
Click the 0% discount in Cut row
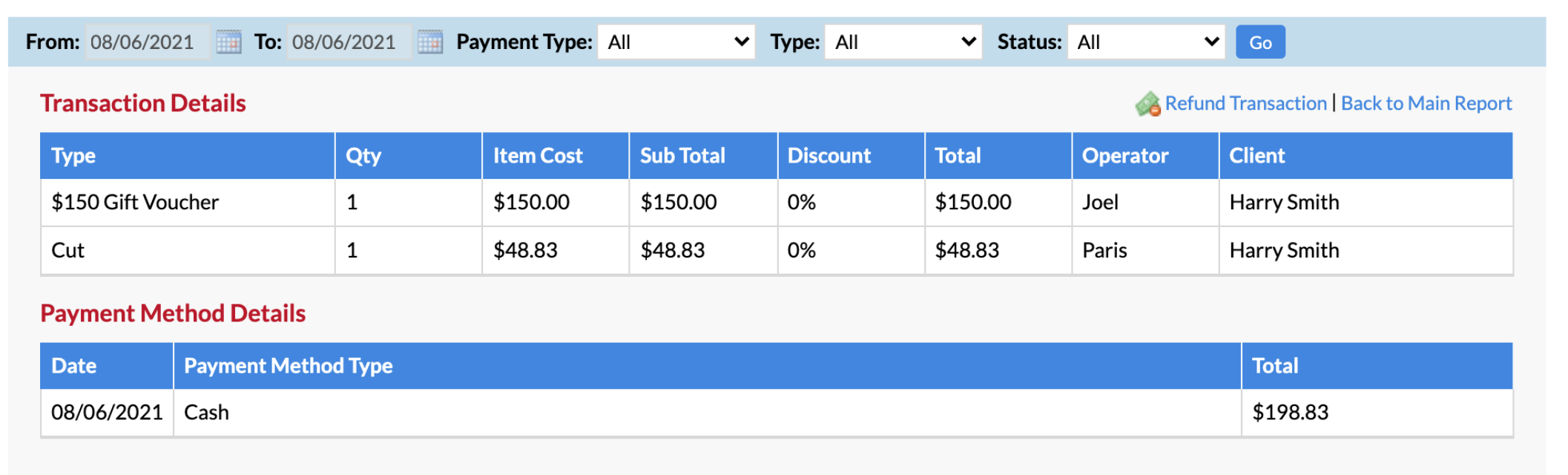[851, 251]
